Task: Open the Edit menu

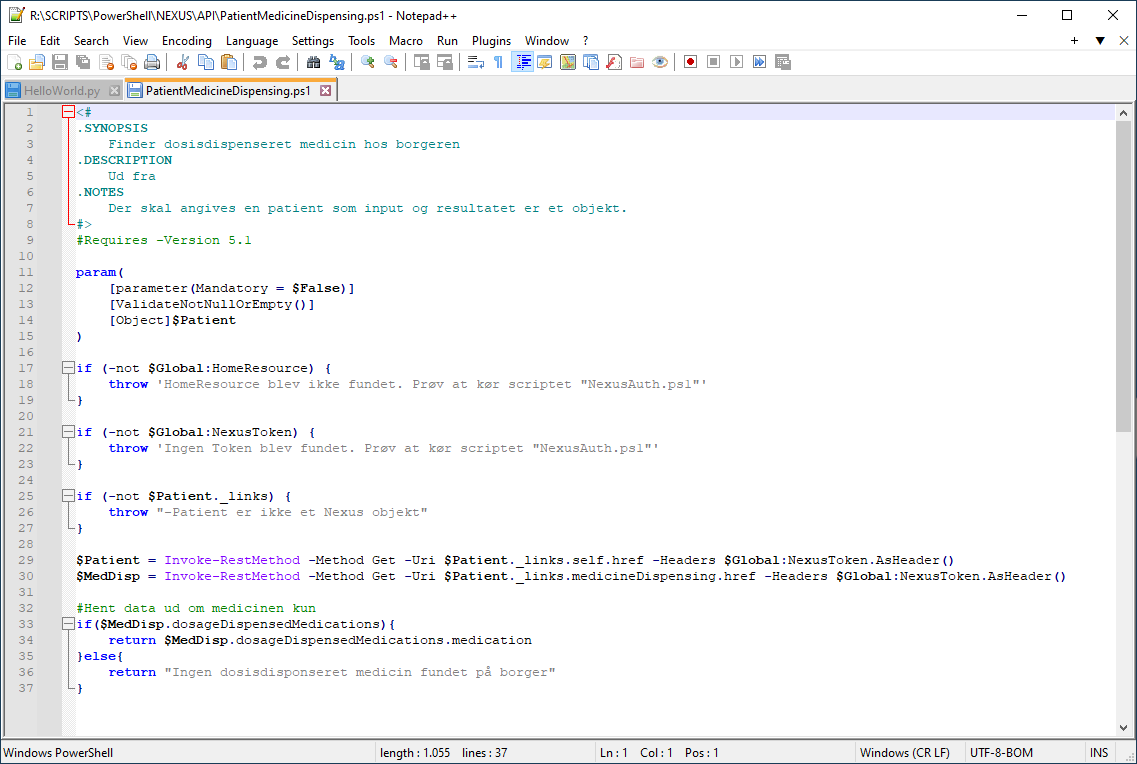Action: tap(50, 41)
